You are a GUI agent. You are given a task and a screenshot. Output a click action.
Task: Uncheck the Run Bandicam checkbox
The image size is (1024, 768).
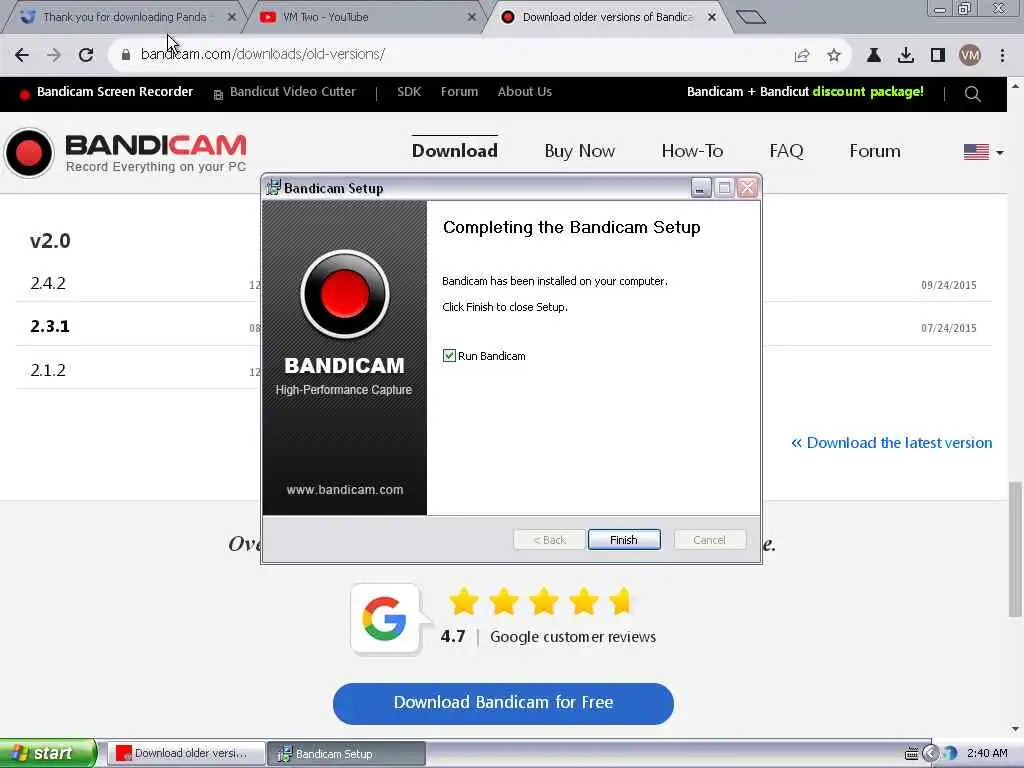(x=449, y=356)
